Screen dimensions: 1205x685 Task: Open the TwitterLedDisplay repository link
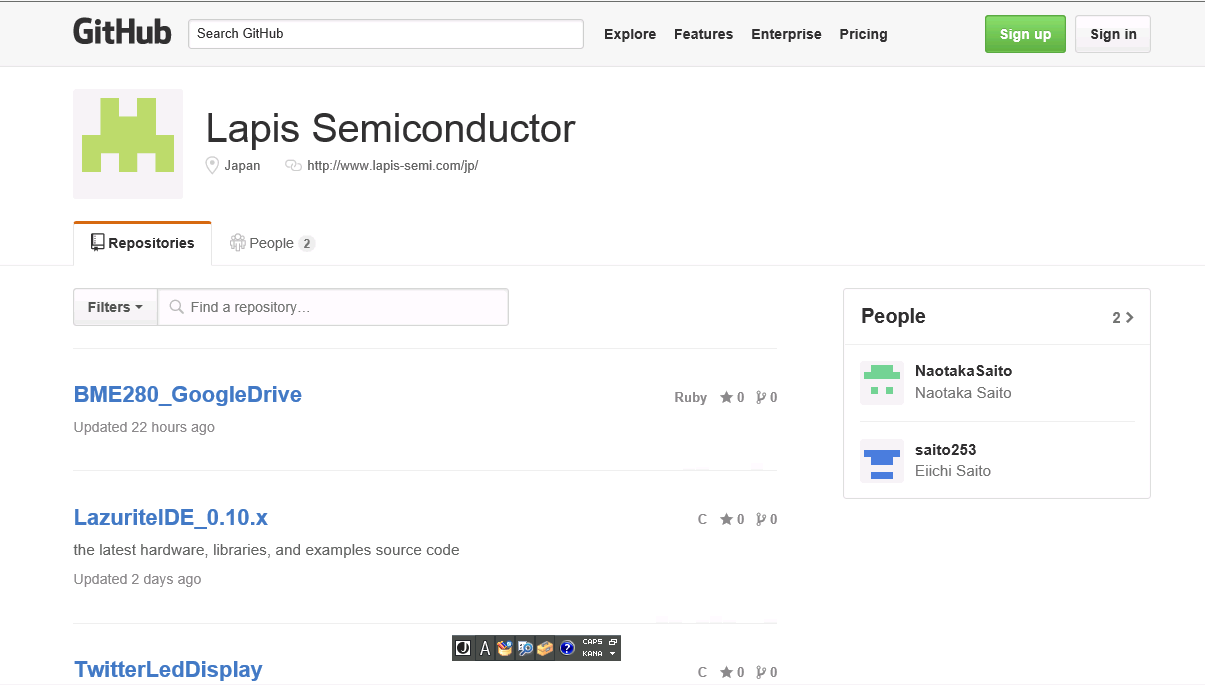click(x=168, y=670)
